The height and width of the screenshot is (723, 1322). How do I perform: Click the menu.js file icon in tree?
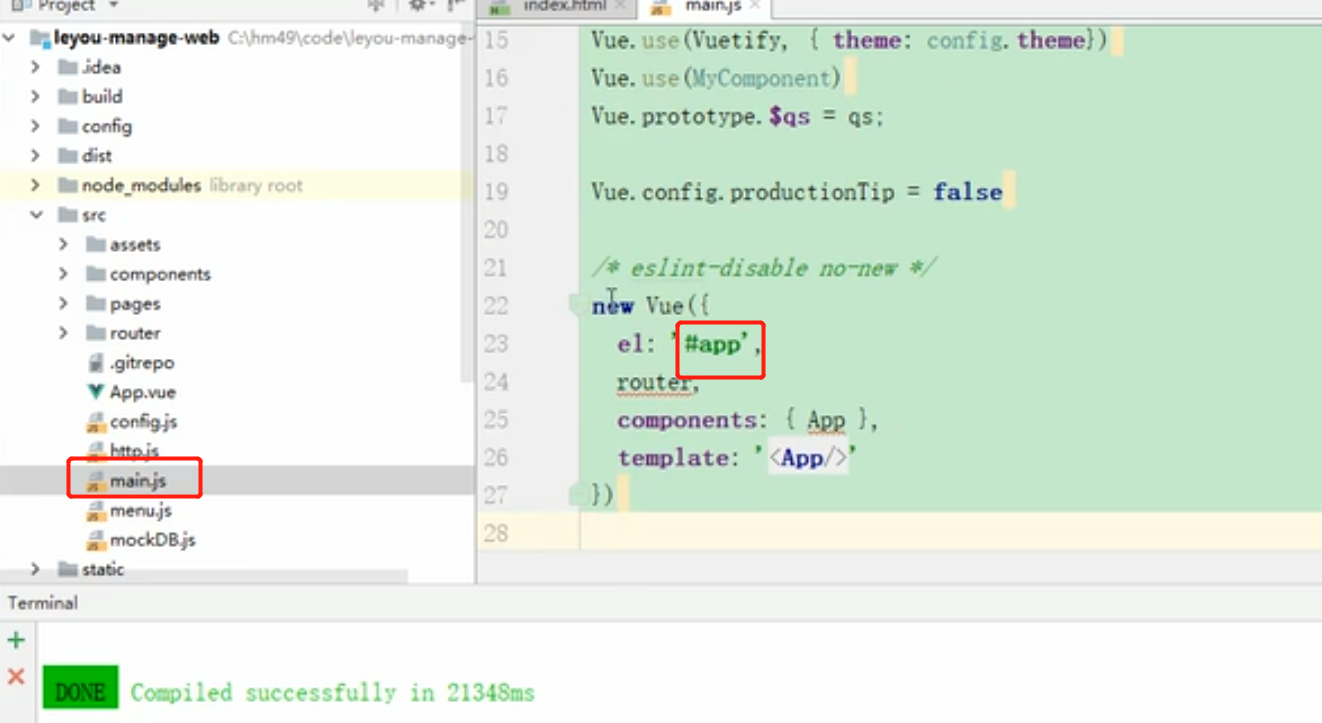pos(96,511)
